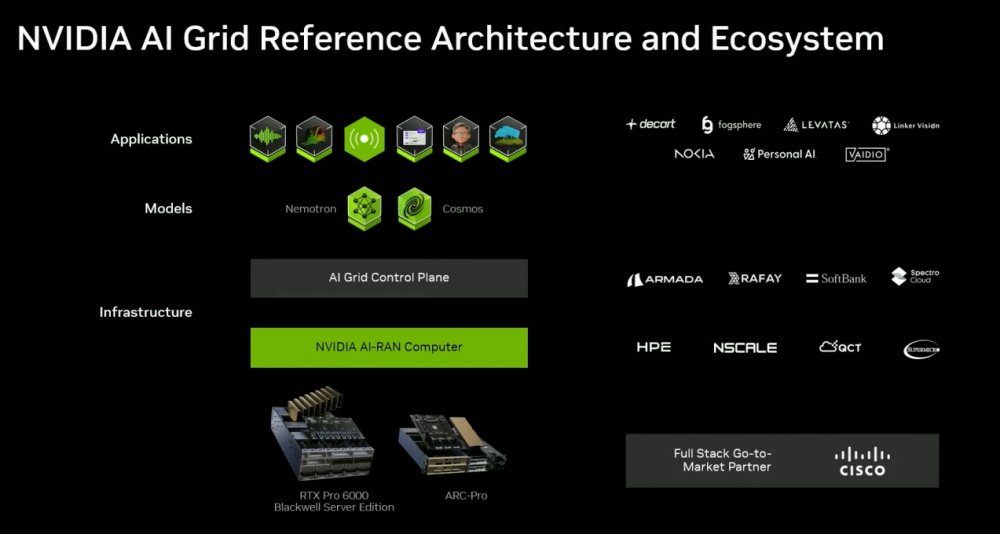Select the Linker Vision logo

[x=906, y=125]
